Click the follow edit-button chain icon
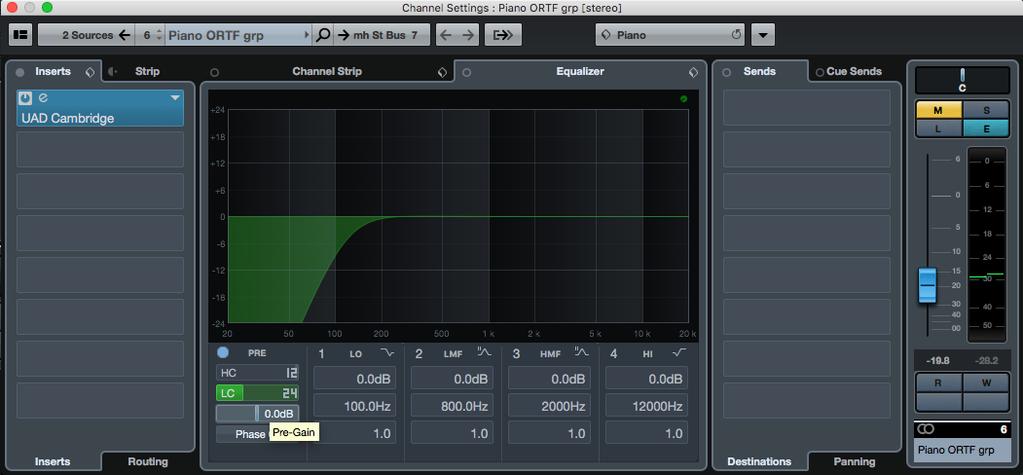The width and height of the screenshot is (1023, 475). click(x=503, y=35)
